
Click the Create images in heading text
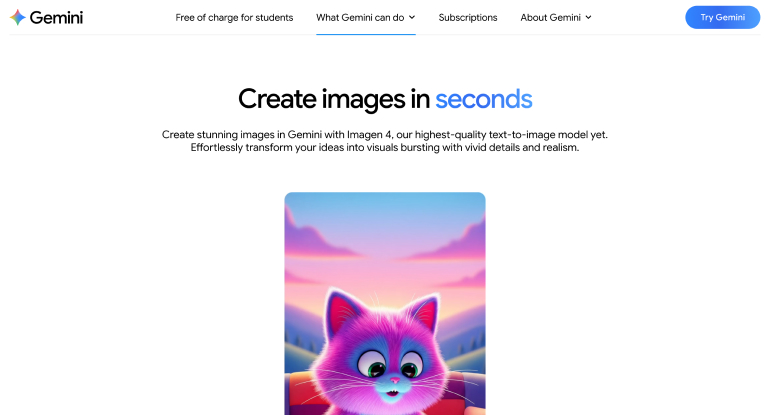click(x=334, y=99)
